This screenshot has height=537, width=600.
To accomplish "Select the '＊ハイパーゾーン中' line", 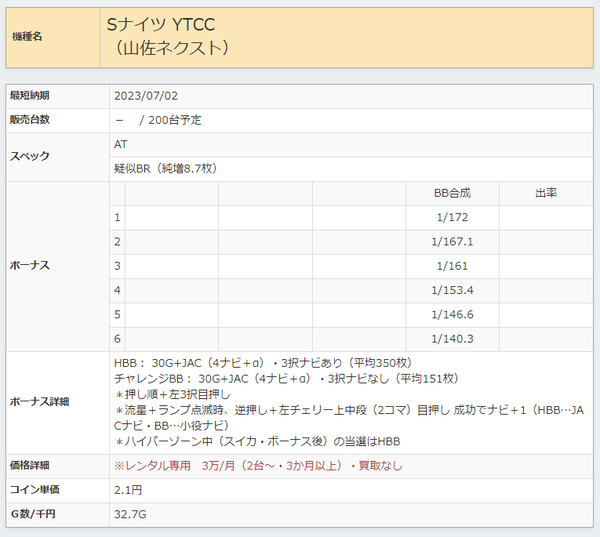I will [257, 442].
